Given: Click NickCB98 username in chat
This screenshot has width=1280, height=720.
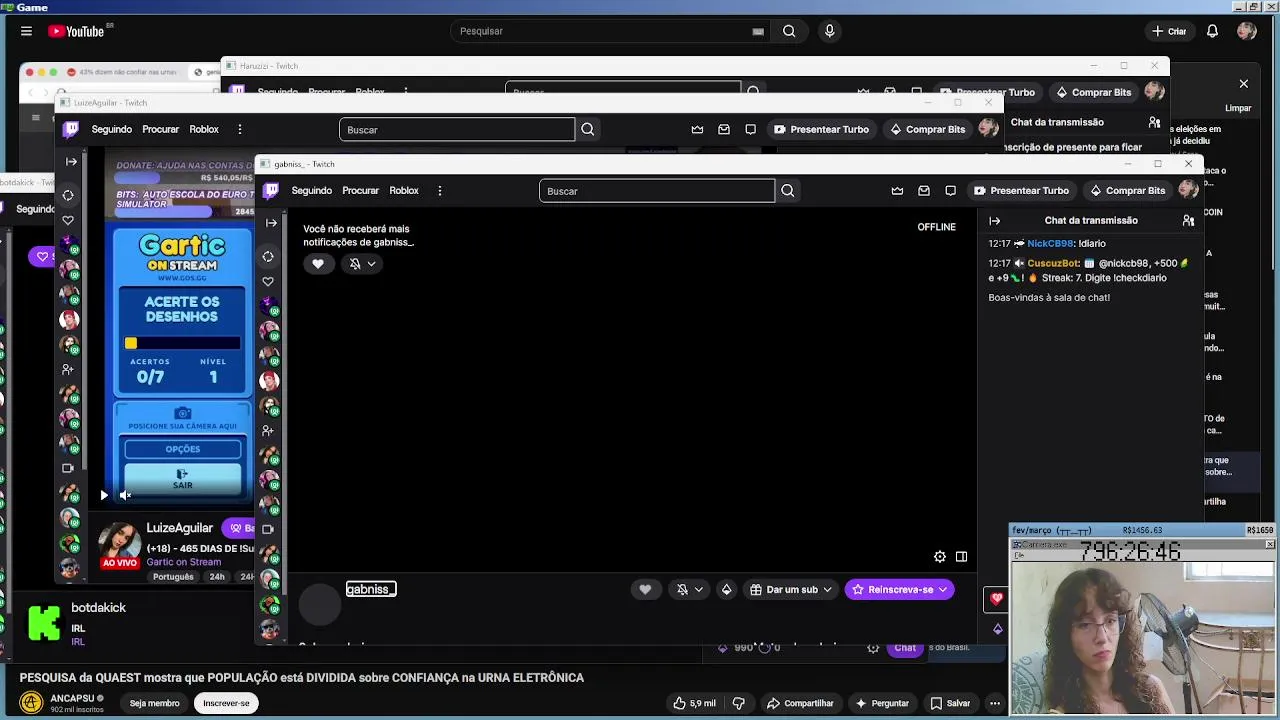Looking at the screenshot, I should point(1050,244).
